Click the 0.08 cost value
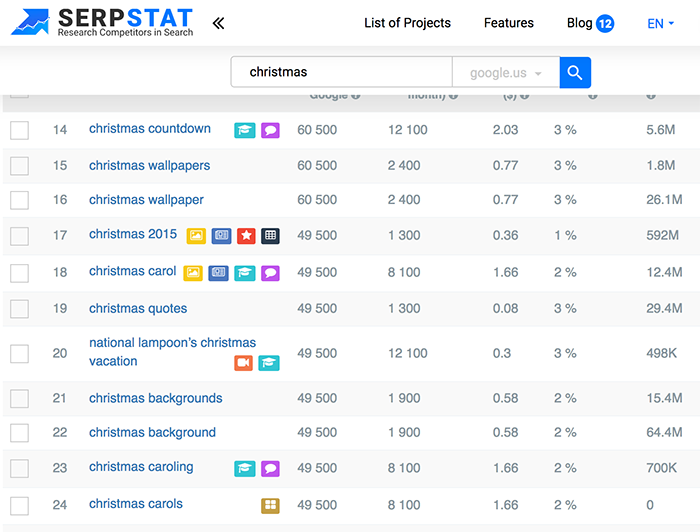This screenshot has height=532, width=700. 505,308
